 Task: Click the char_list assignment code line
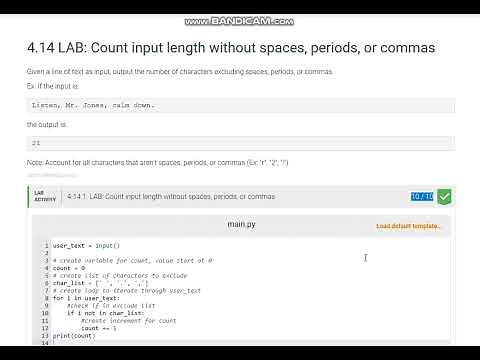coord(100,283)
